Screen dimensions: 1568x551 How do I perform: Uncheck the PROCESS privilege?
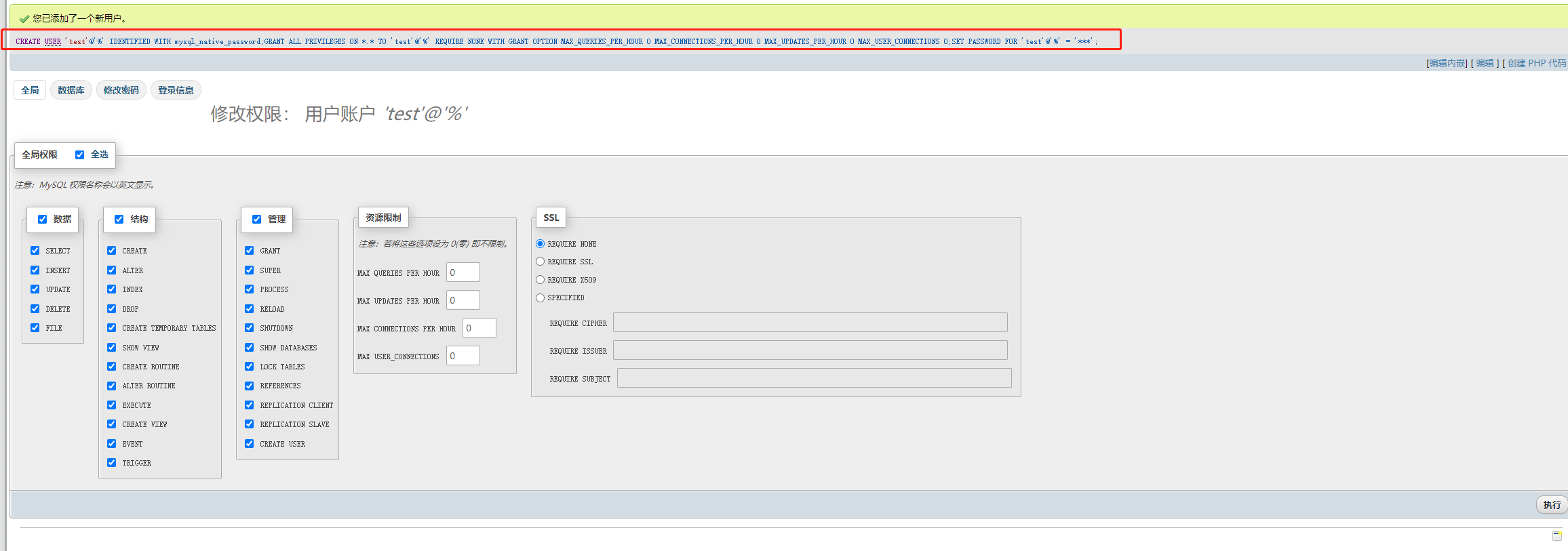tap(249, 289)
